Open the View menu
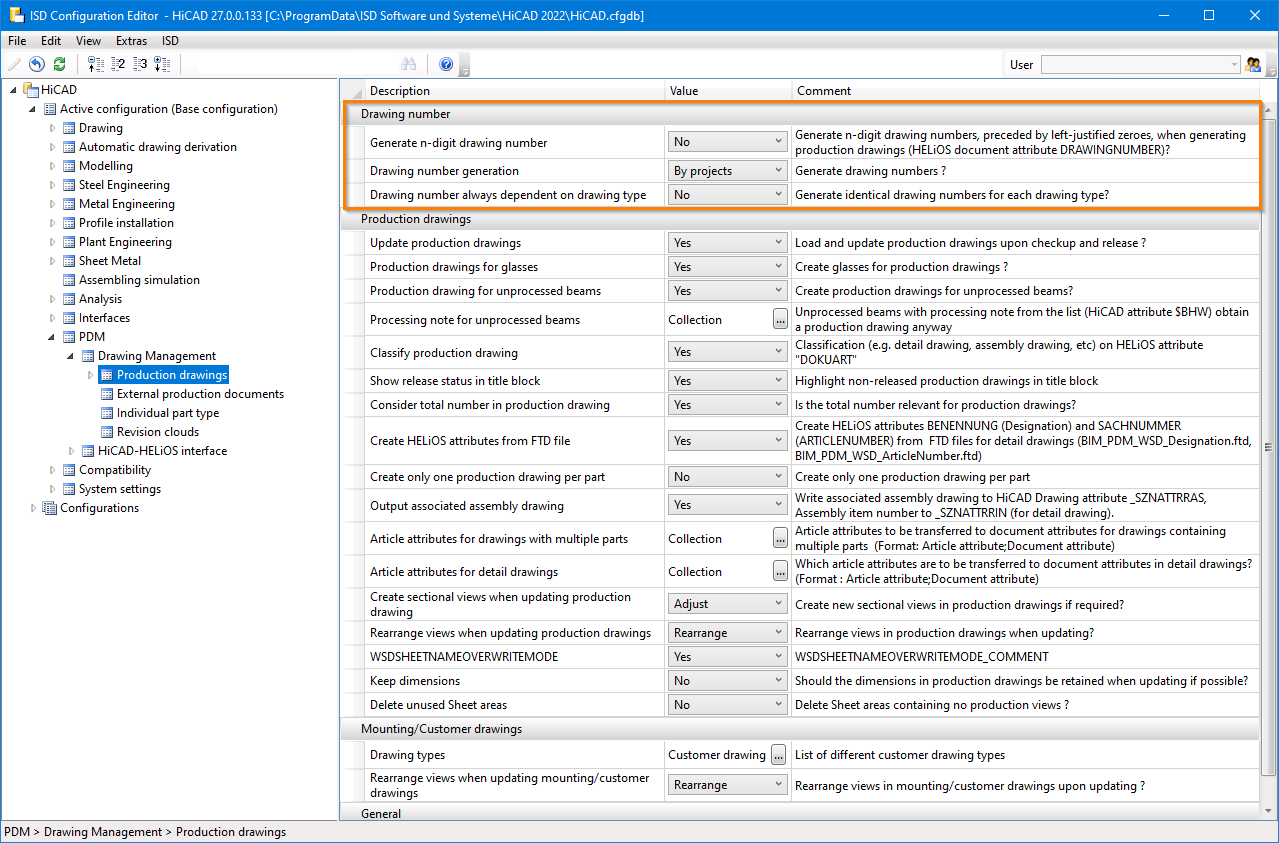 pos(88,41)
